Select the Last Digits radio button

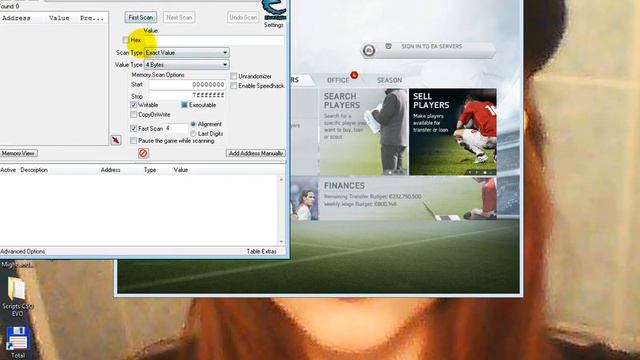[193, 133]
